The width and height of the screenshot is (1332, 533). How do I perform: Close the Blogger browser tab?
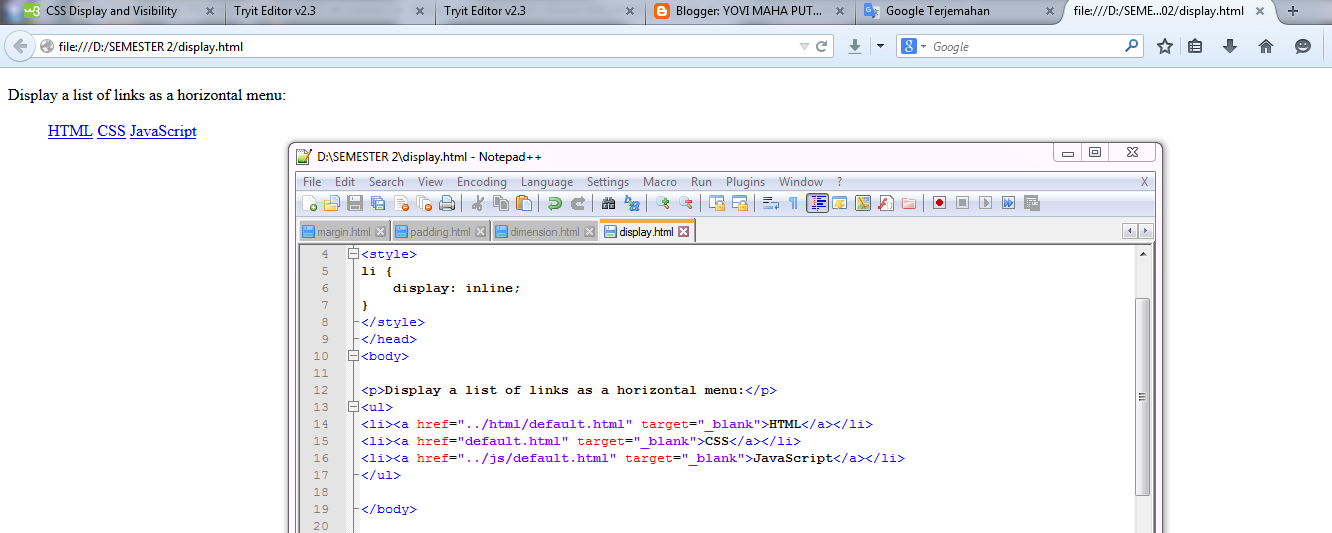click(x=838, y=12)
